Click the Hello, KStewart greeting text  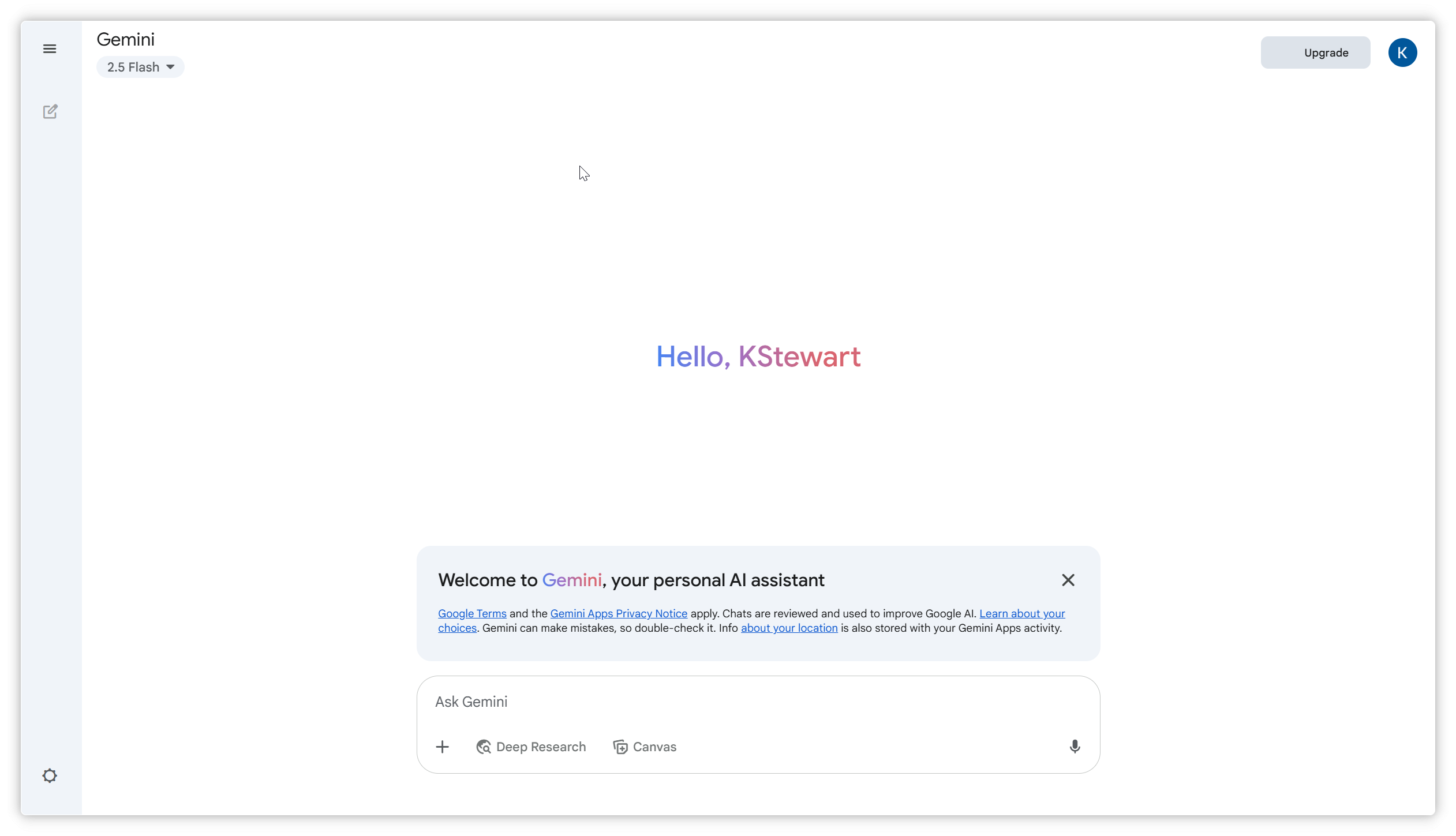758,357
